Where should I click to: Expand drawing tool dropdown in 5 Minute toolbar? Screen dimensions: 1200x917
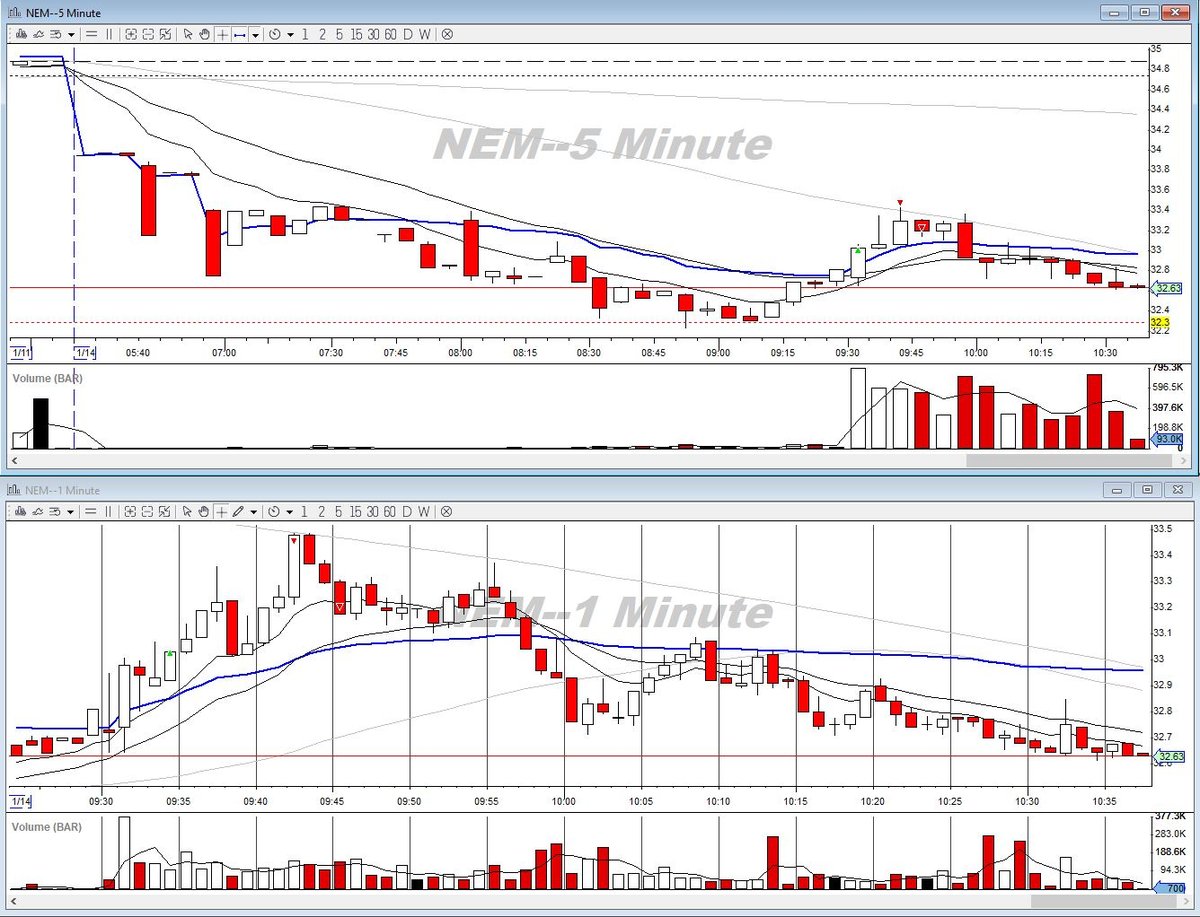click(x=255, y=35)
